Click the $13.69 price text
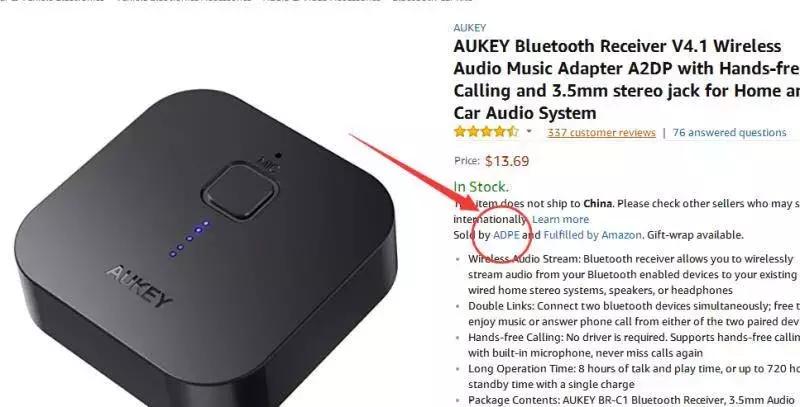 tap(507, 161)
